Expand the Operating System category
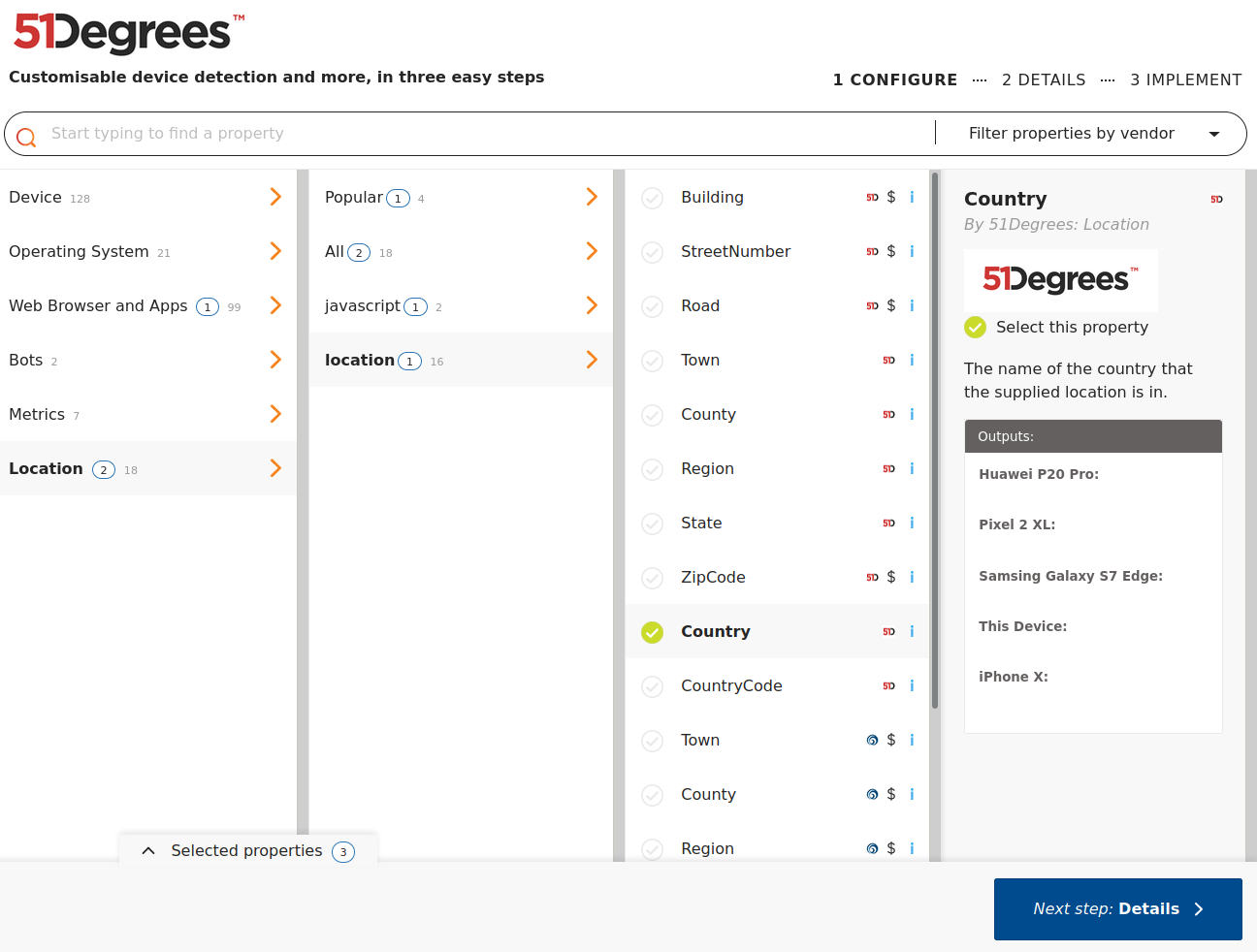Viewport: 1257px width, 952px height. (x=147, y=251)
